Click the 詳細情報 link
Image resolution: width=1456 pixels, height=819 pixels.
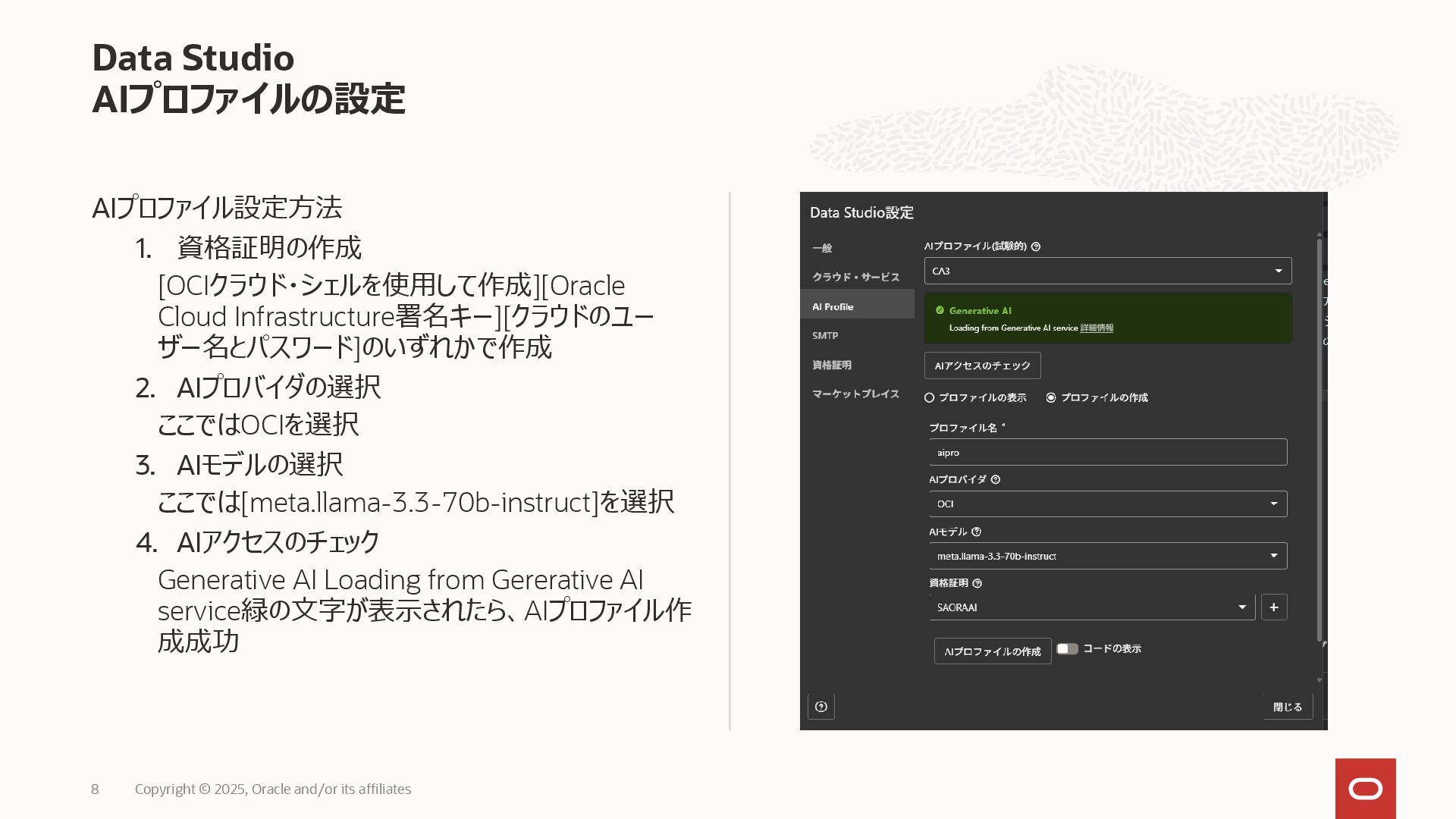tap(1097, 328)
